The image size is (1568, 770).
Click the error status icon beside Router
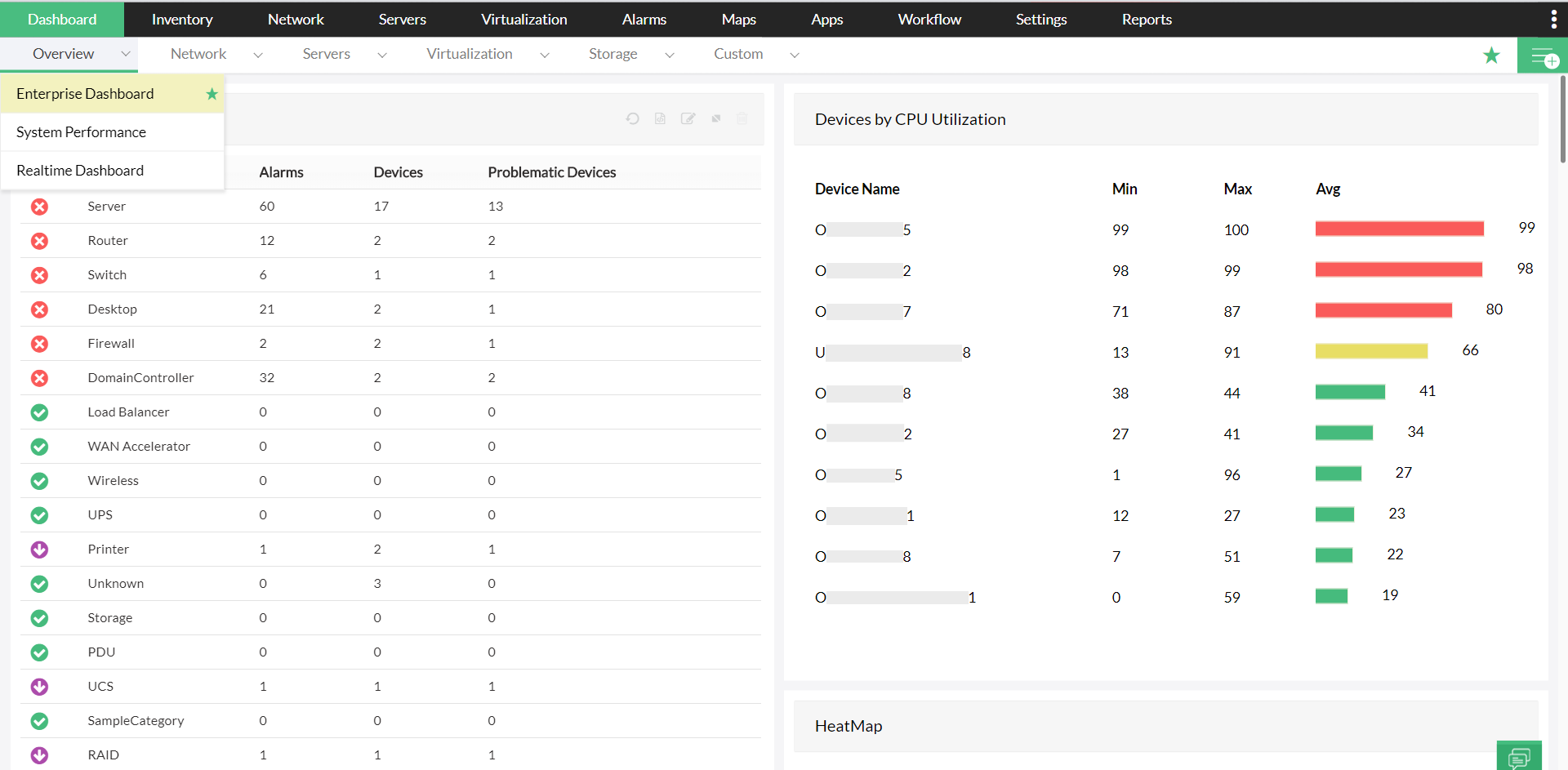click(x=39, y=241)
